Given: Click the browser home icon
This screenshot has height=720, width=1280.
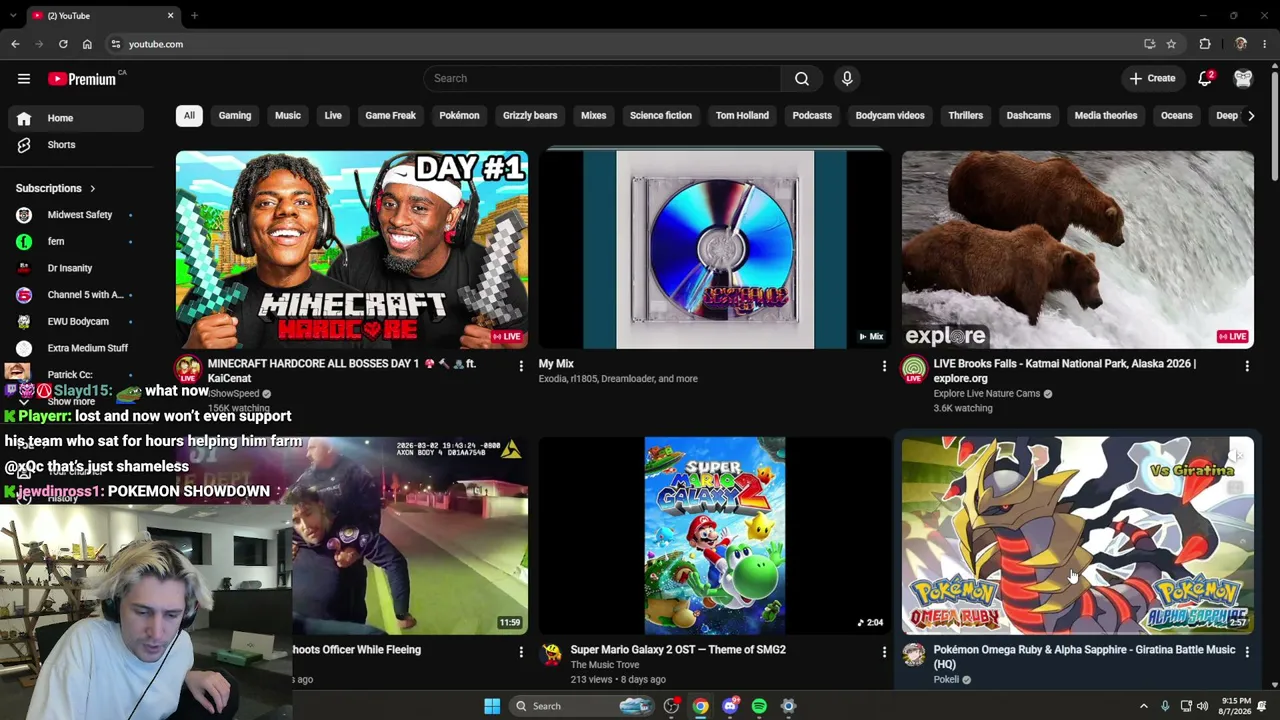Looking at the screenshot, I should click(87, 44).
